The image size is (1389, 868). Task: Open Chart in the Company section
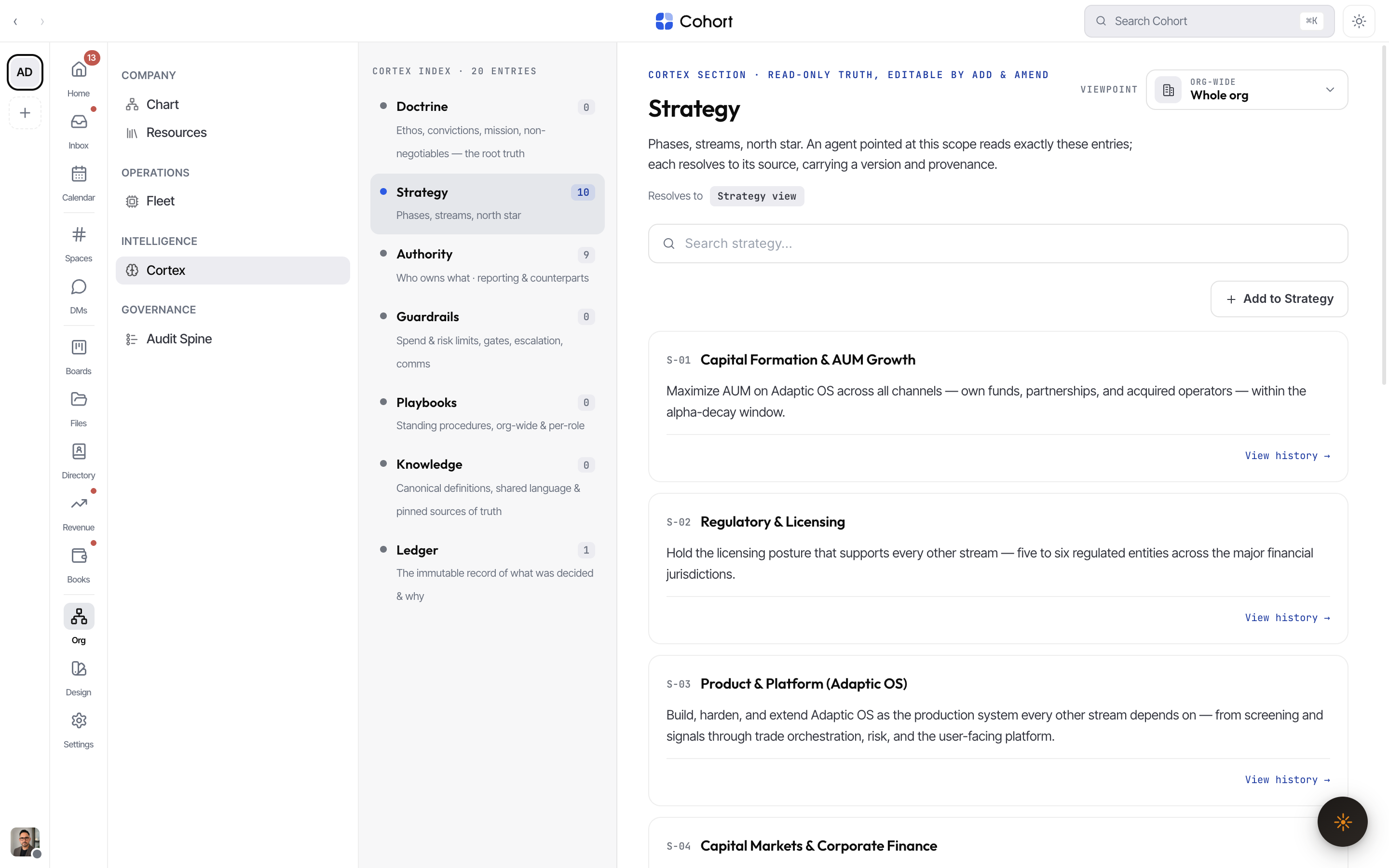232,105
